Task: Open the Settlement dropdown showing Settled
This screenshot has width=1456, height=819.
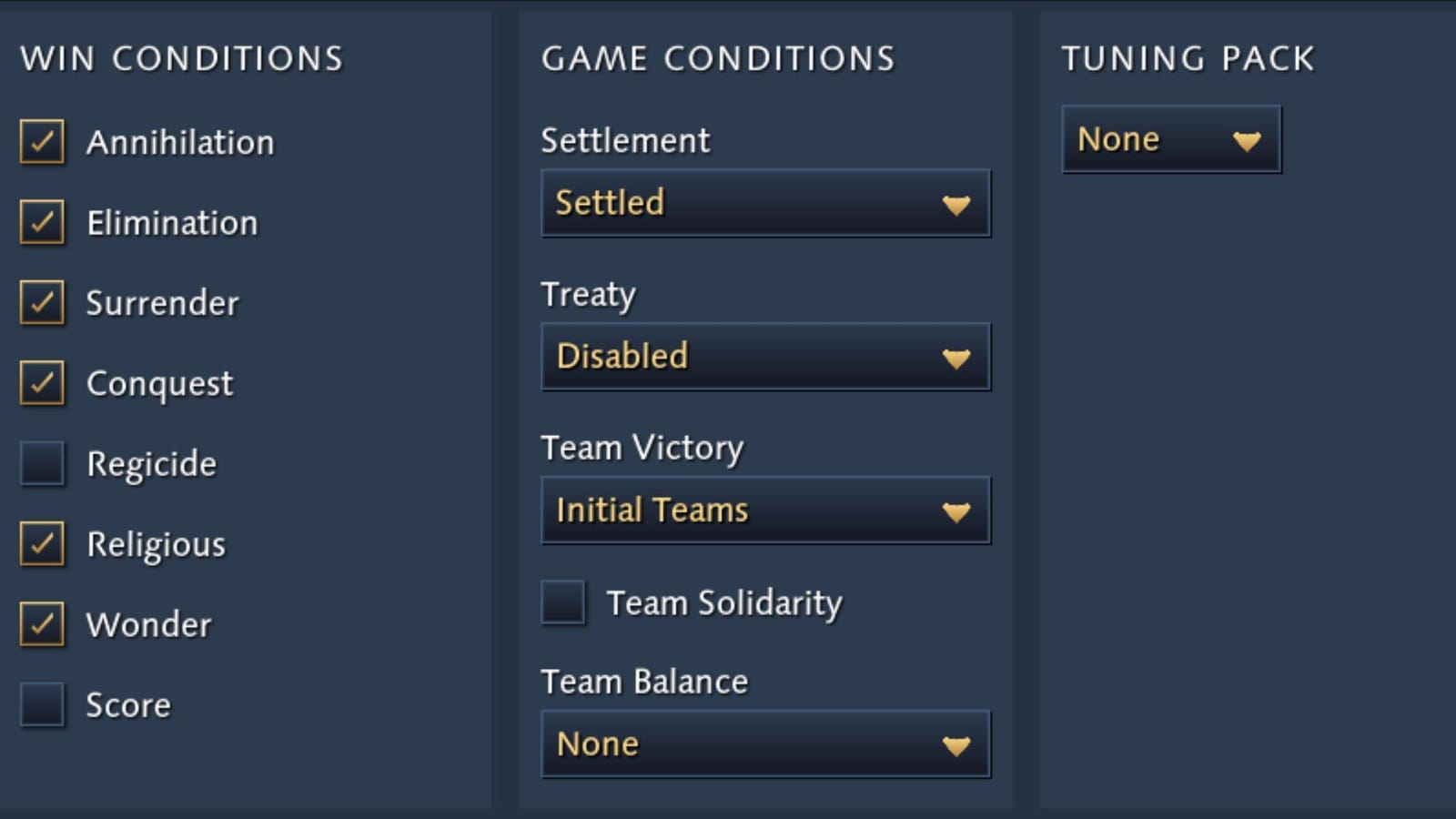Action: point(764,203)
